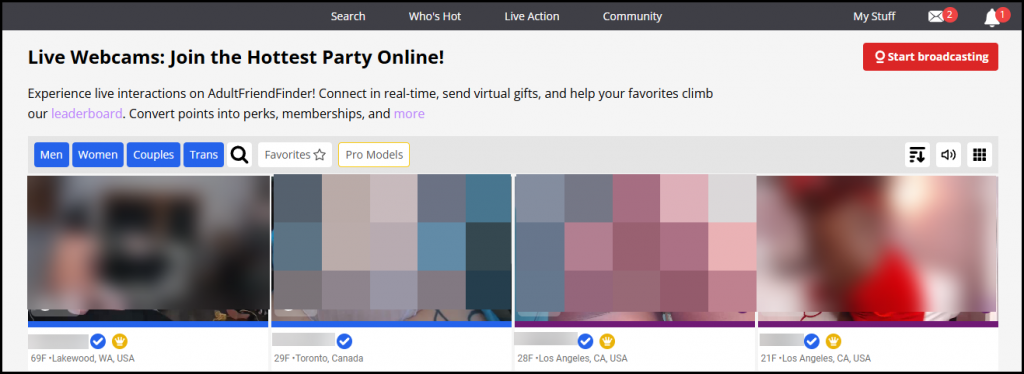Toggle the Trans filter
1024x374 pixels.
point(204,155)
